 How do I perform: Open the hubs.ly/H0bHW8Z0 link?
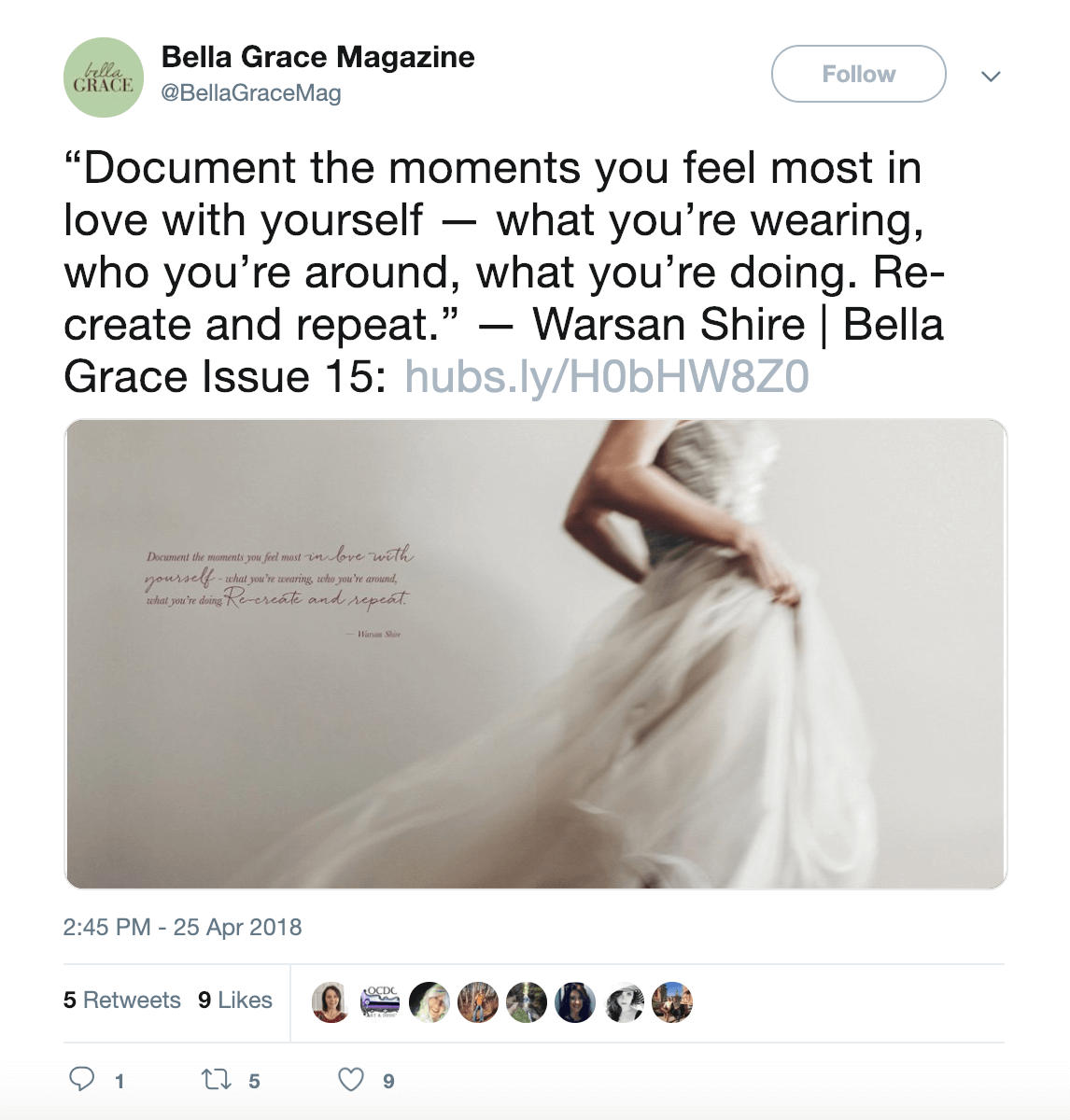point(607,377)
